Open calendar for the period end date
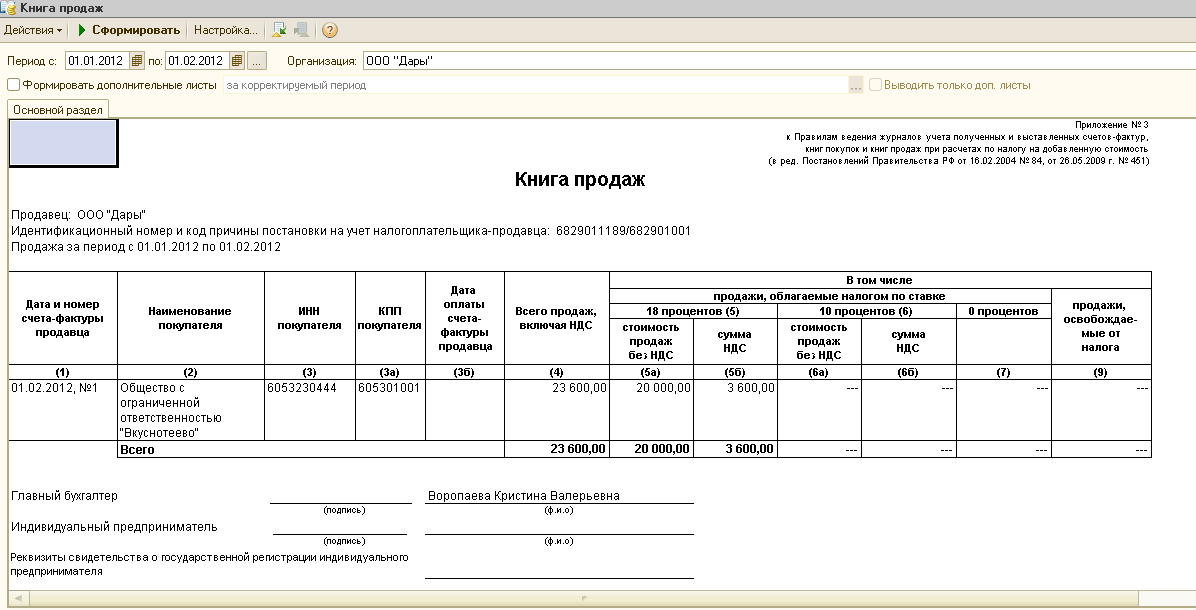The width and height of the screenshot is (1196, 610). 236,61
